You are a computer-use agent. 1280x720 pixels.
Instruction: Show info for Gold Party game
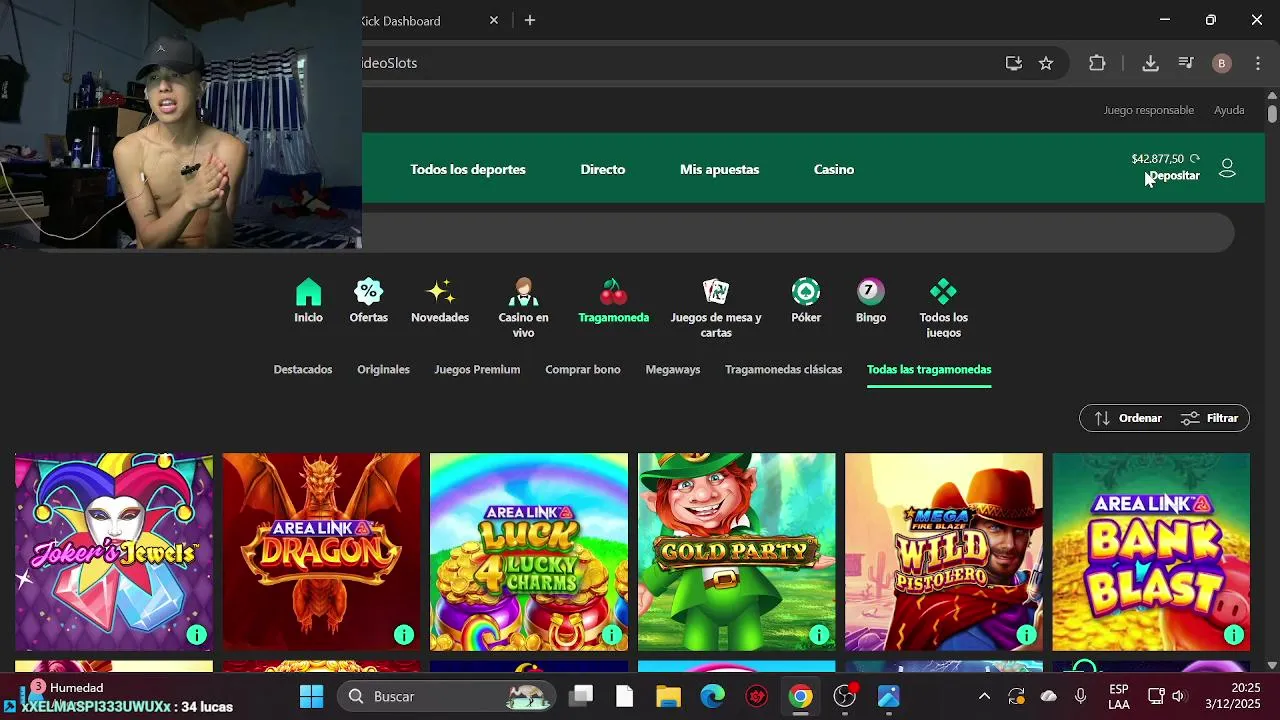pyautogui.click(x=819, y=634)
